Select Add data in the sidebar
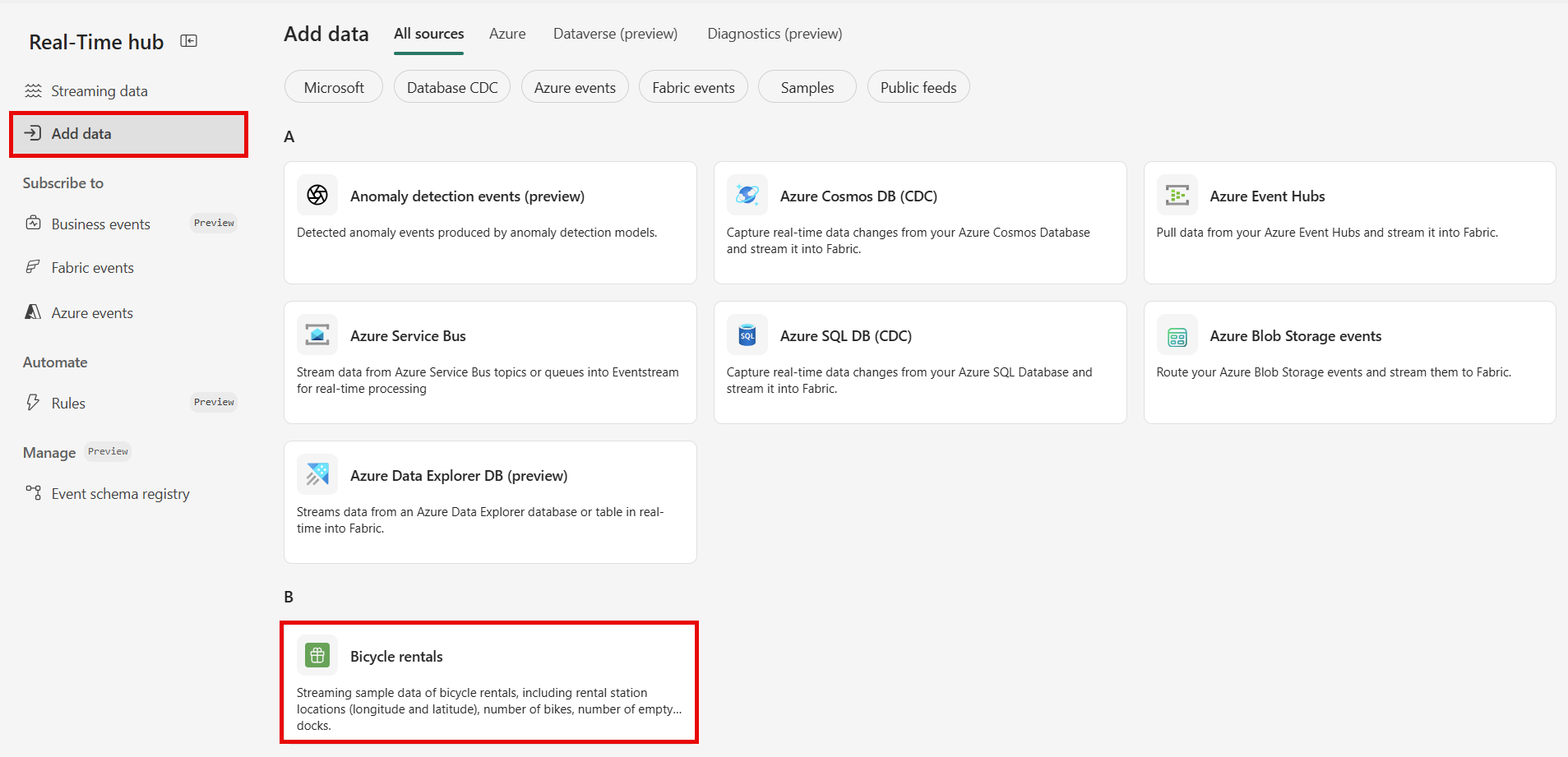Screen dimensions: 1568x757 (x=128, y=134)
